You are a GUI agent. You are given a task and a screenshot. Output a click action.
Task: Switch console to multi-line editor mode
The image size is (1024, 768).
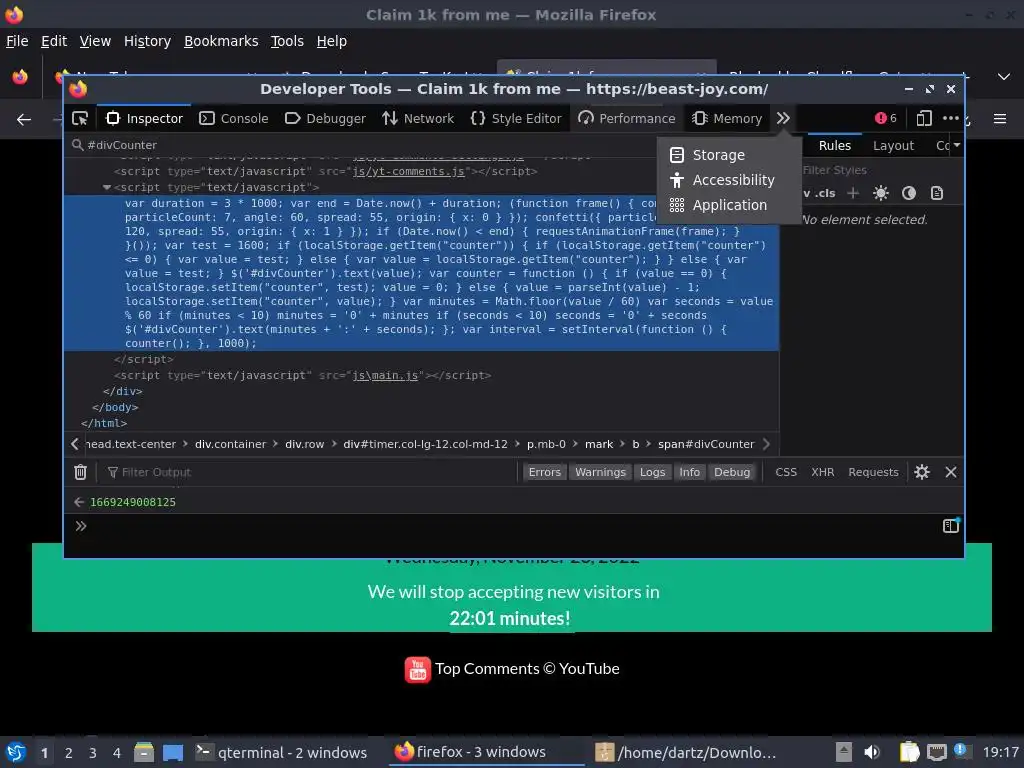pyautogui.click(x=951, y=526)
